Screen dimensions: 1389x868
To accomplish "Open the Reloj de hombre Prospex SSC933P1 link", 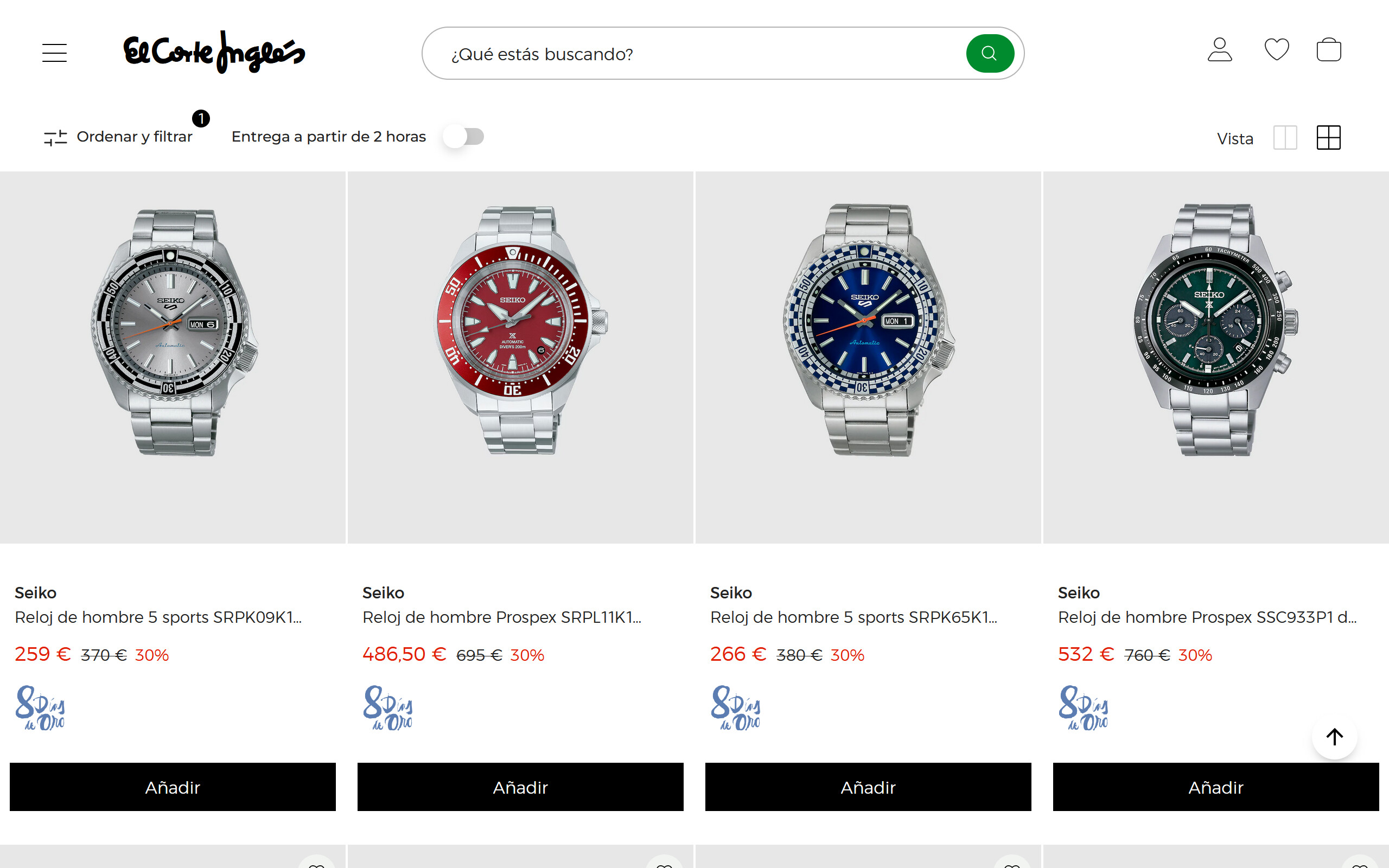I will tap(1207, 617).
